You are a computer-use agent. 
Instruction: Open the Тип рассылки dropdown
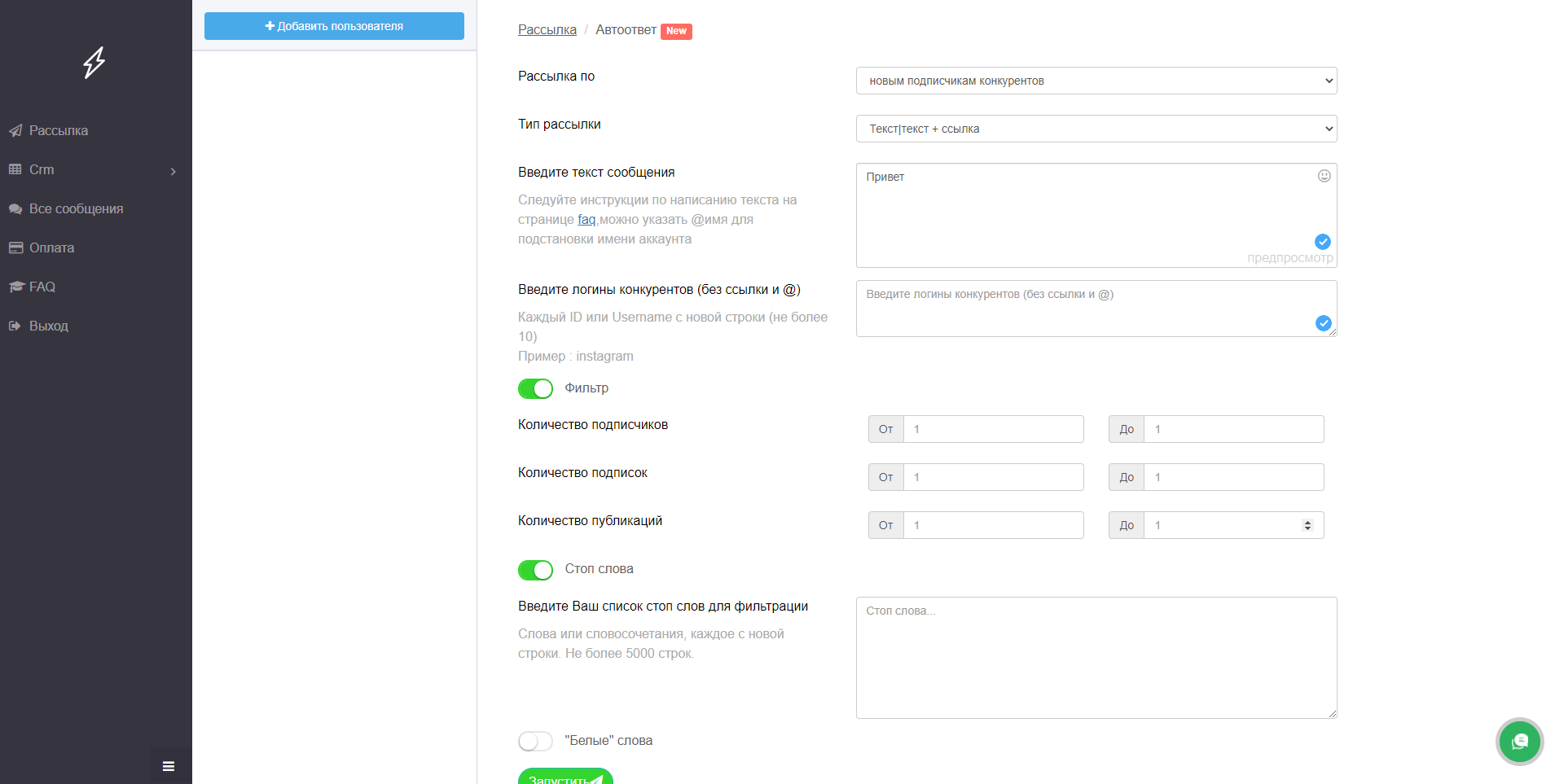click(x=1096, y=129)
